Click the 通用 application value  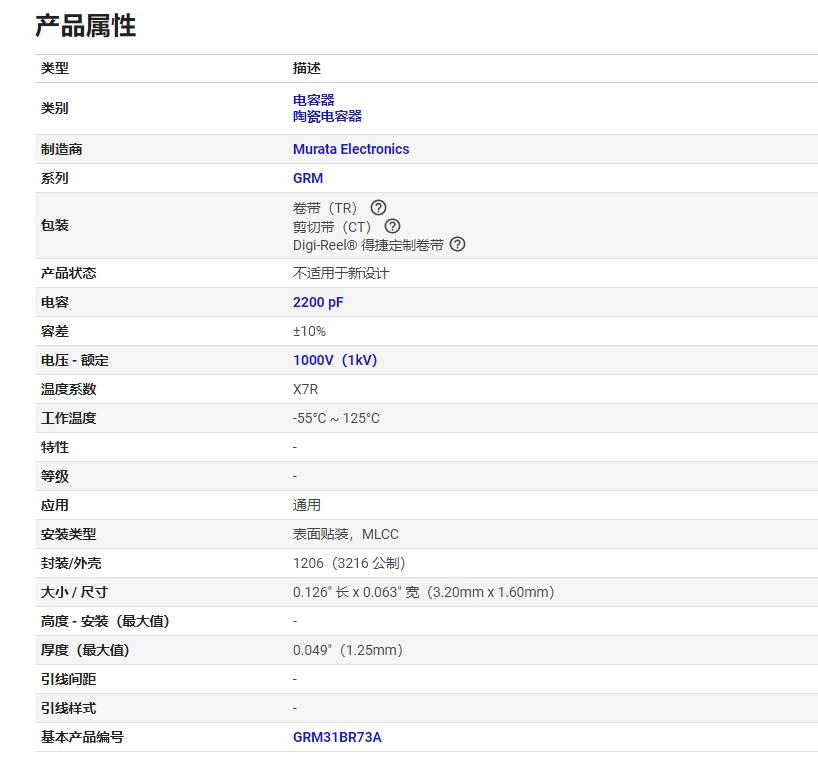(303, 505)
